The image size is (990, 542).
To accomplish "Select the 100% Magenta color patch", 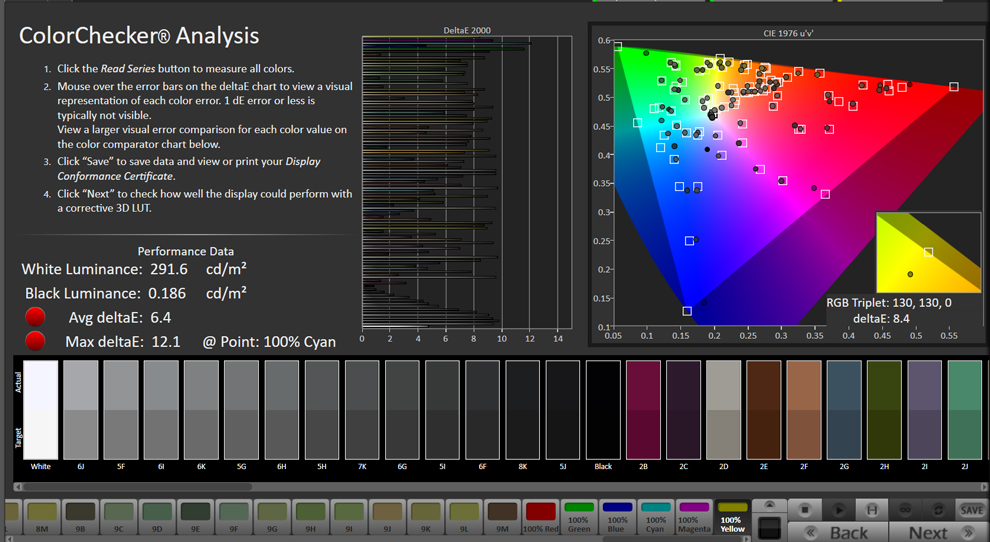I will tap(694, 517).
